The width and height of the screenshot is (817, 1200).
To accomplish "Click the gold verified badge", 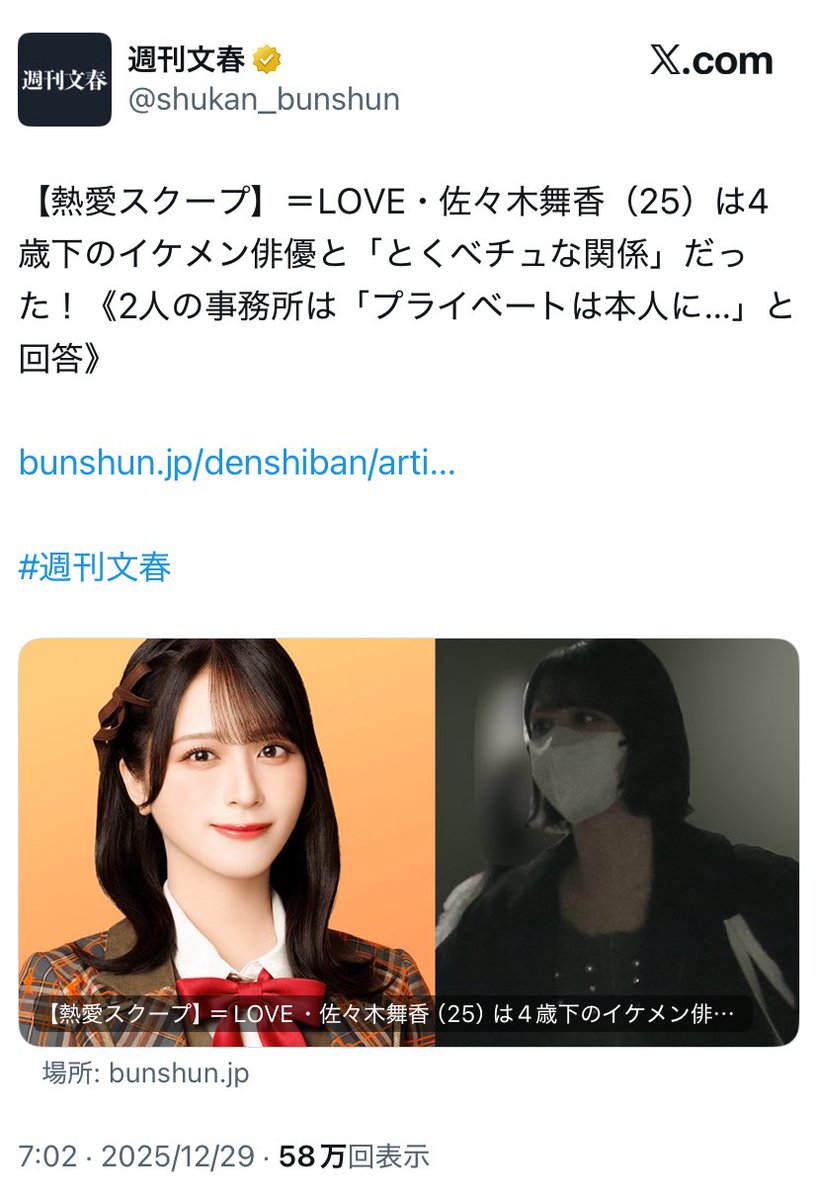I will point(266,61).
